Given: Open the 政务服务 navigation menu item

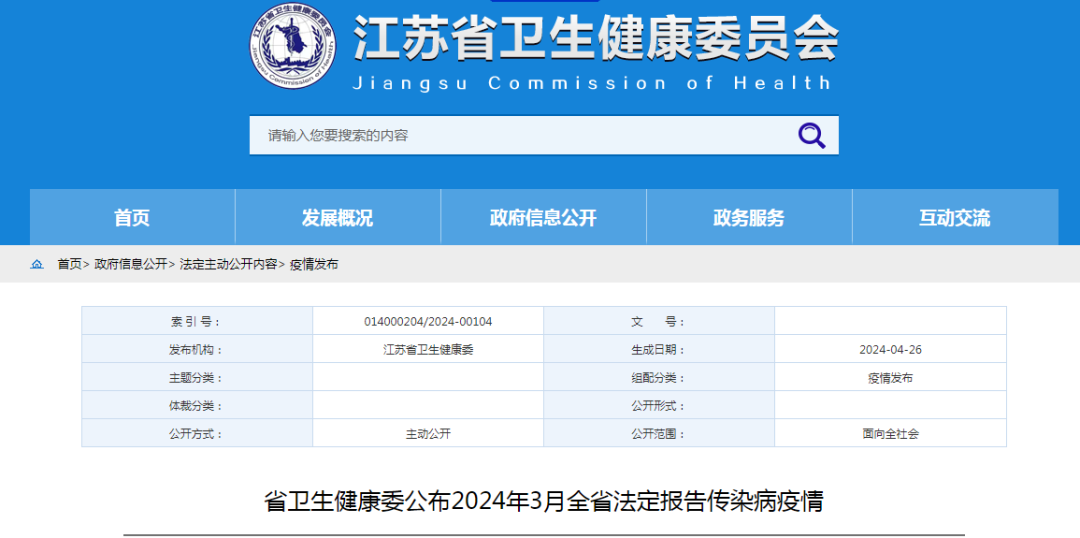Looking at the screenshot, I should [748, 217].
